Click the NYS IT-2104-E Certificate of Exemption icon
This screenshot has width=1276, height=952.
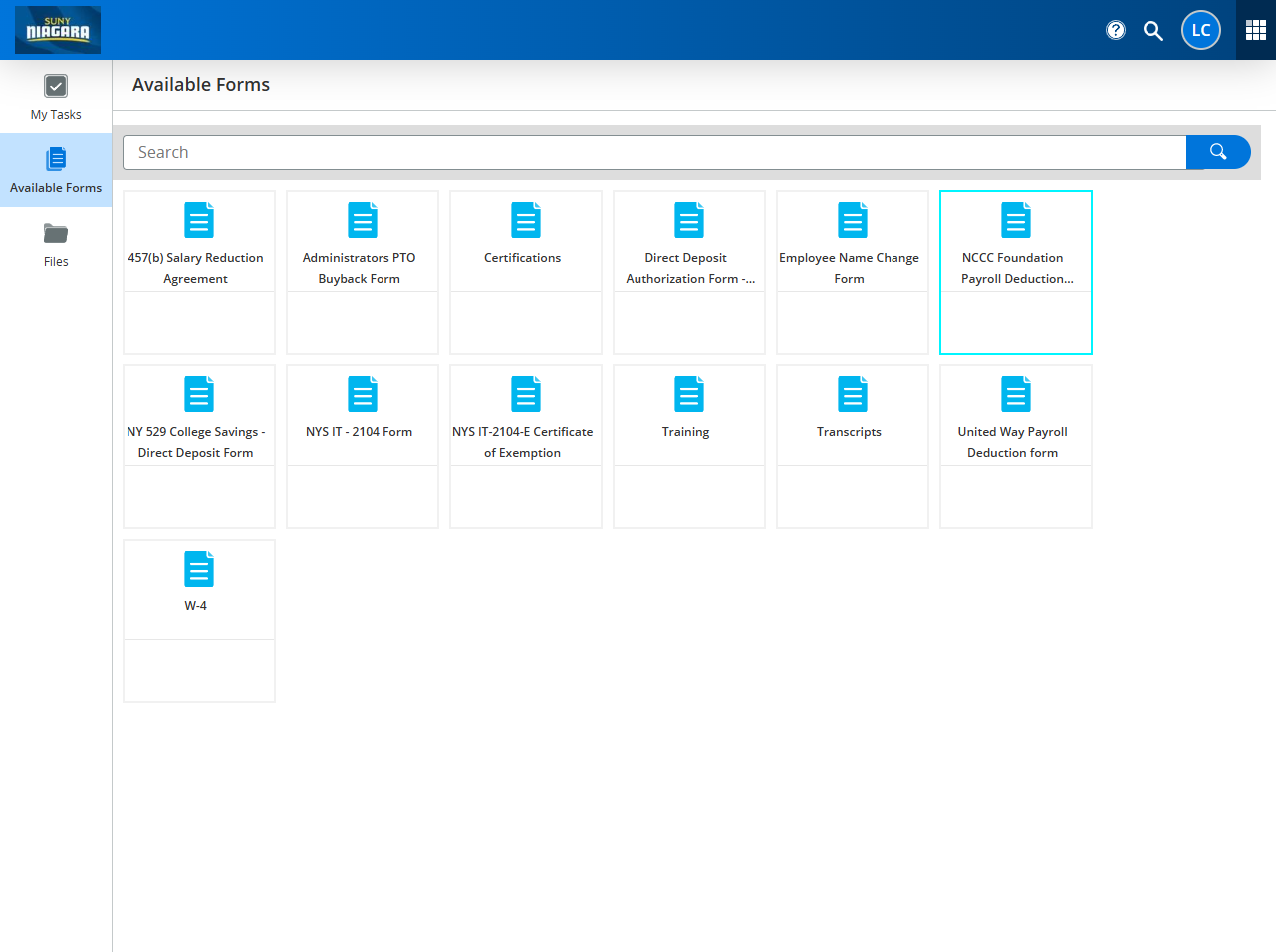(526, 394)
